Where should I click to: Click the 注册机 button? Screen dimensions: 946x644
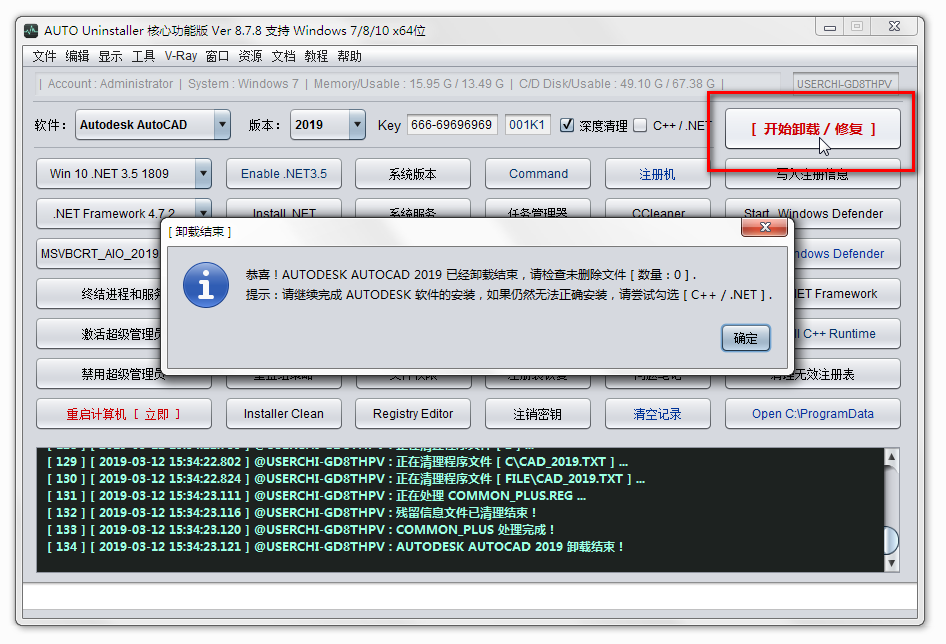pyautogui.click(x=657, y=174)
